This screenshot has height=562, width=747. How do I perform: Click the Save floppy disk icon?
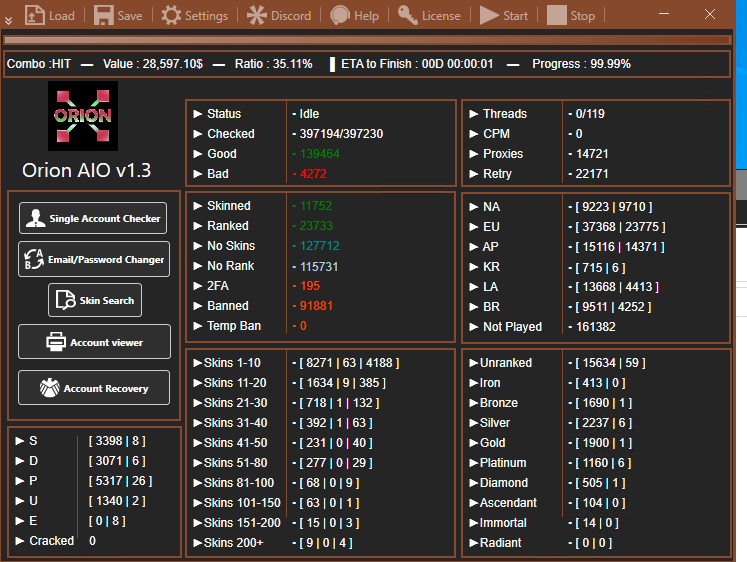click(103, 15)
